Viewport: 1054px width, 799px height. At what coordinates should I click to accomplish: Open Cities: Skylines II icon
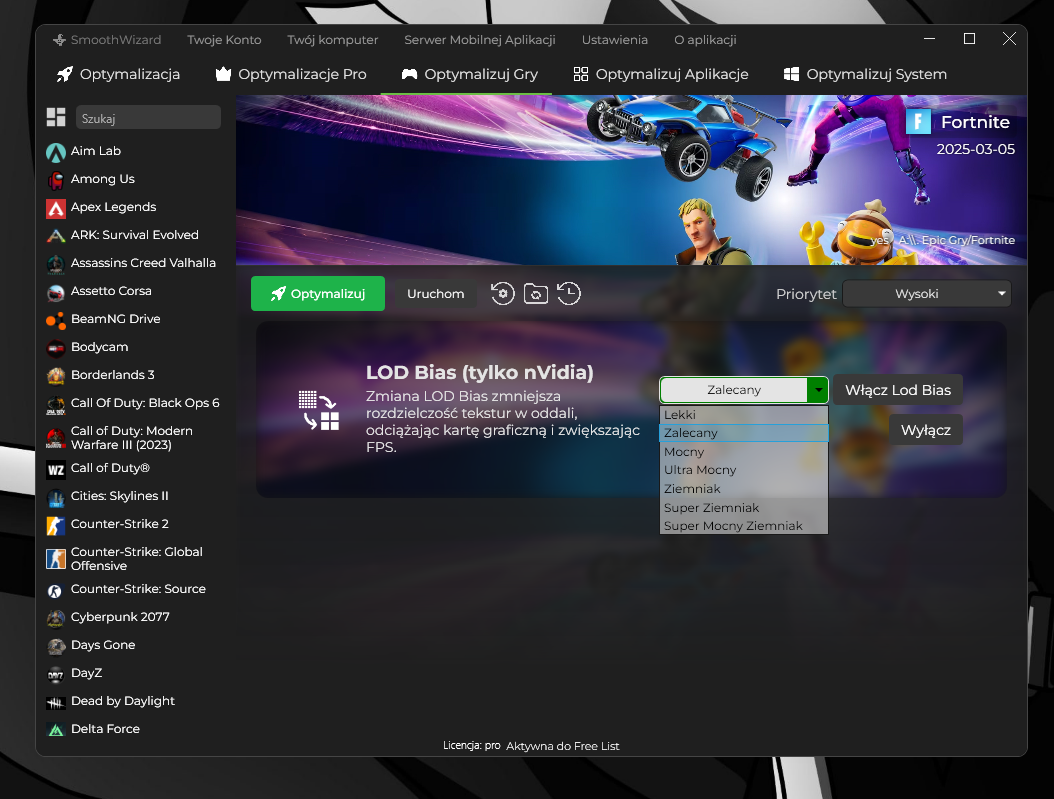click(56, 497)
